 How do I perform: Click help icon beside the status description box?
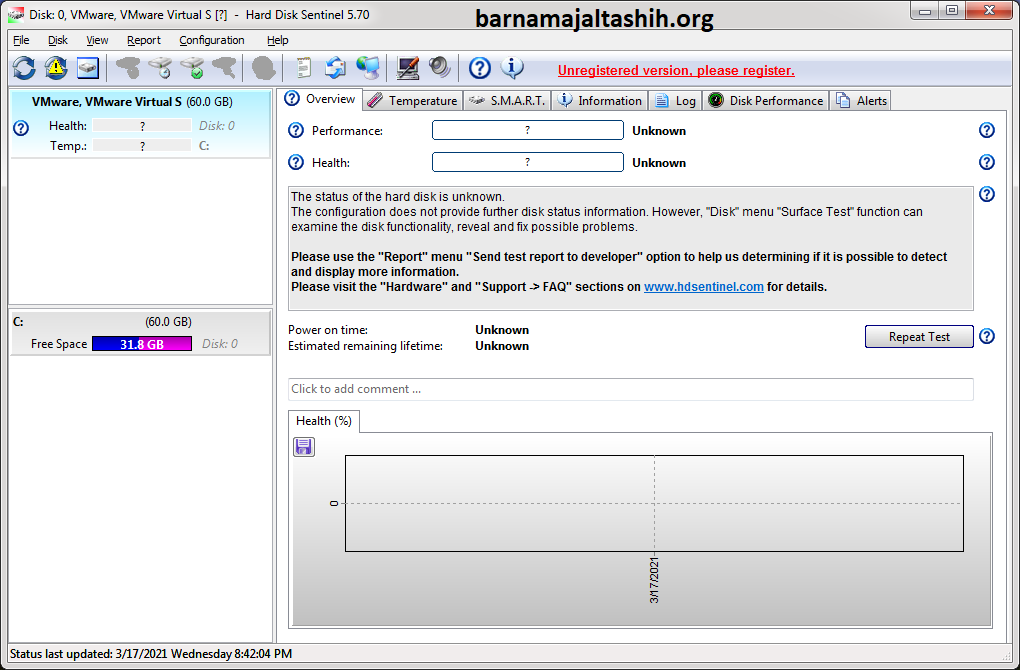987,194
